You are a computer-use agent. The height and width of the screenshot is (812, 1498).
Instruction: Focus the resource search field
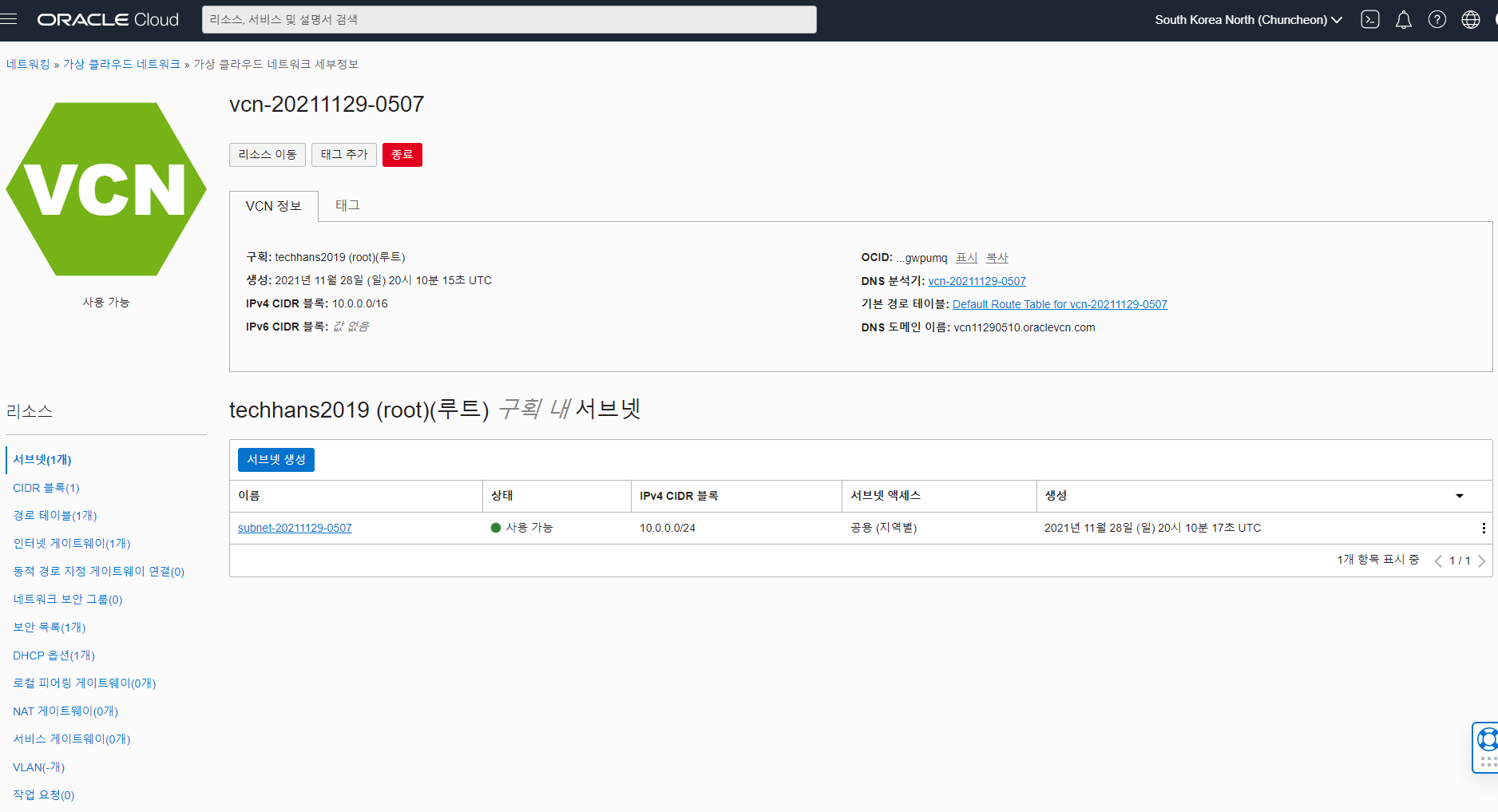(509, 20)
